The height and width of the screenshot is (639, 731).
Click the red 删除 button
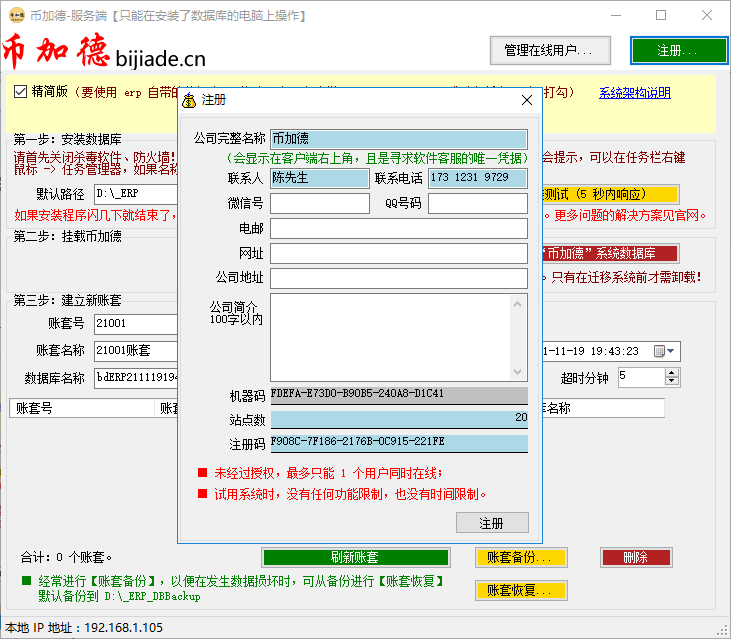coord(635,557)
